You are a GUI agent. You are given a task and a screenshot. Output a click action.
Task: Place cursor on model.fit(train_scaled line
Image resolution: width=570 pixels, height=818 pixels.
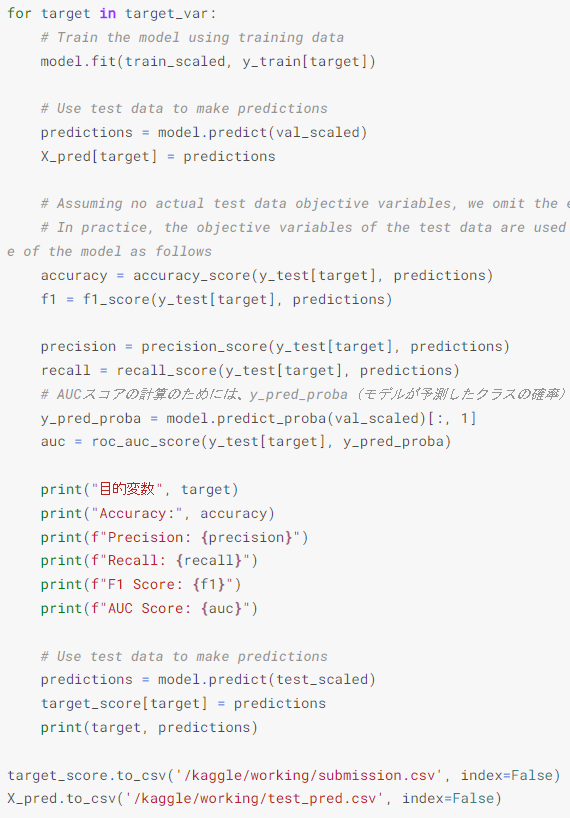coord(208,62)
